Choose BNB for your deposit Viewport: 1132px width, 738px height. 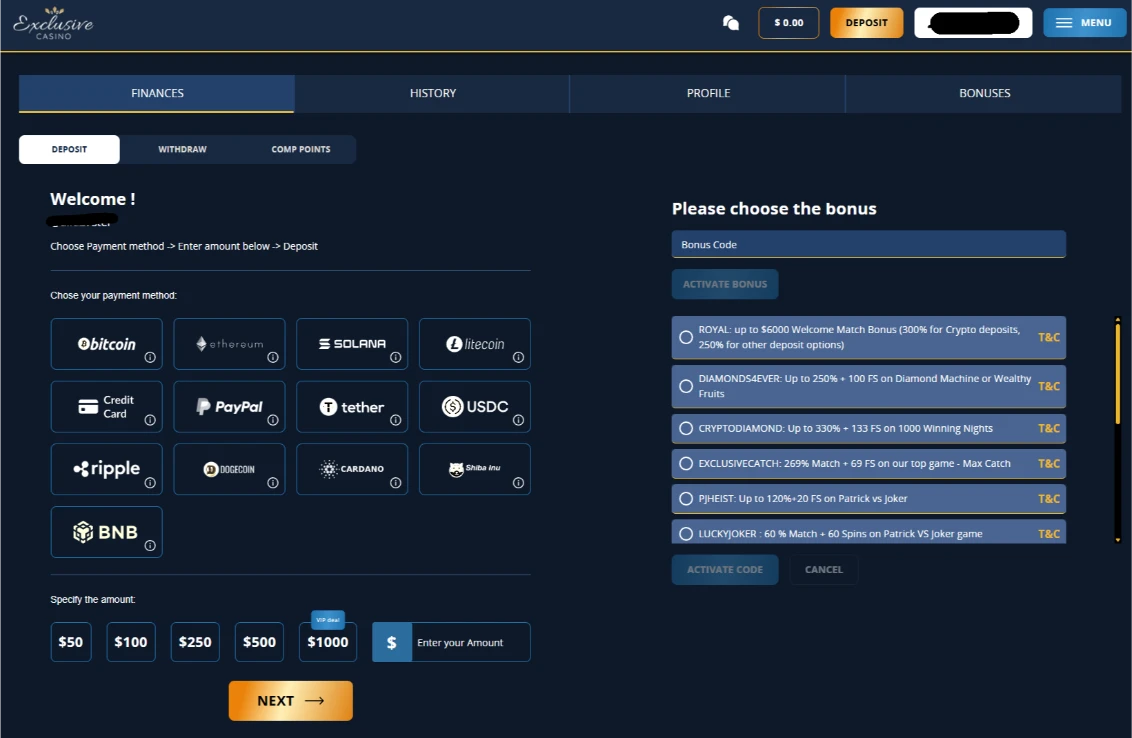coord(106,531)
